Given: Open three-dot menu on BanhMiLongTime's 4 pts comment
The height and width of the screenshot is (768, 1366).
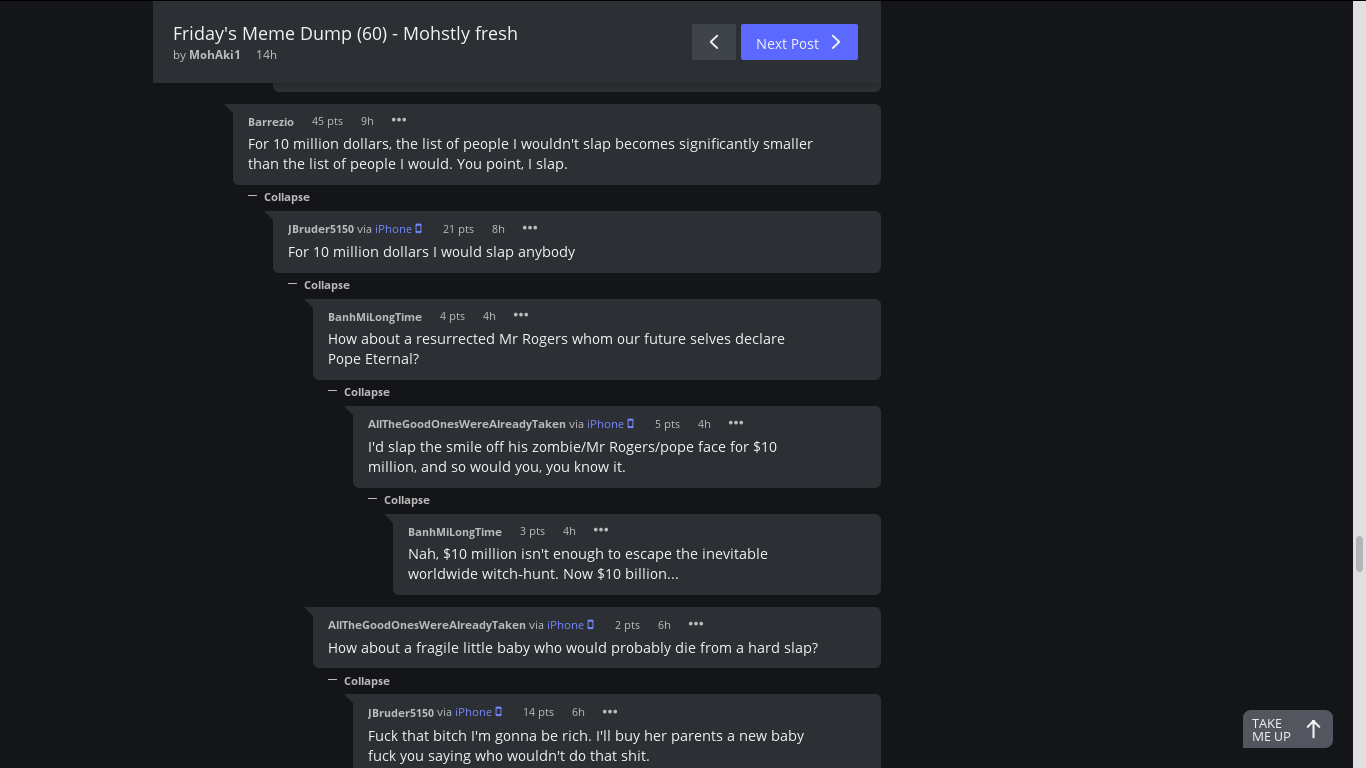Looking at the screenshot, I should (x=521, y=315).
